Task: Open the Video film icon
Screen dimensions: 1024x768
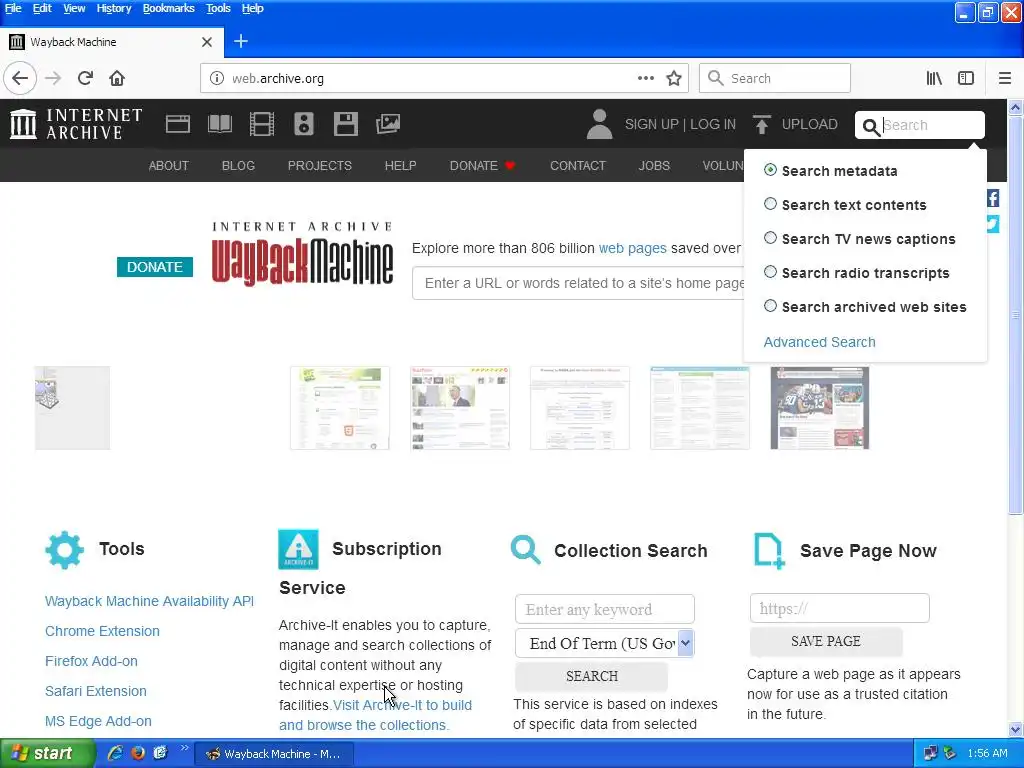Action: (x=262, y=124)
